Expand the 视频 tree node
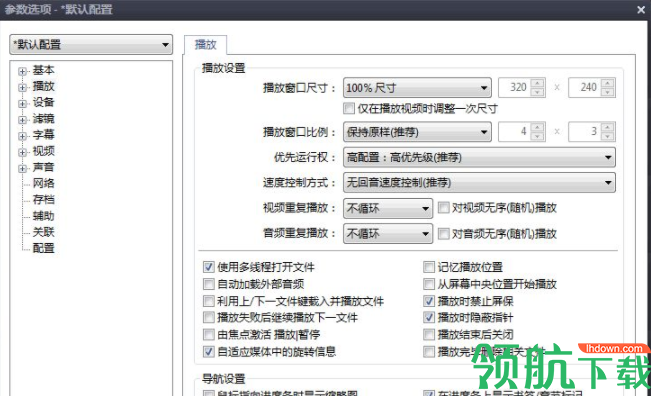This screenshot has width=651, height=396. pos(22,152)
